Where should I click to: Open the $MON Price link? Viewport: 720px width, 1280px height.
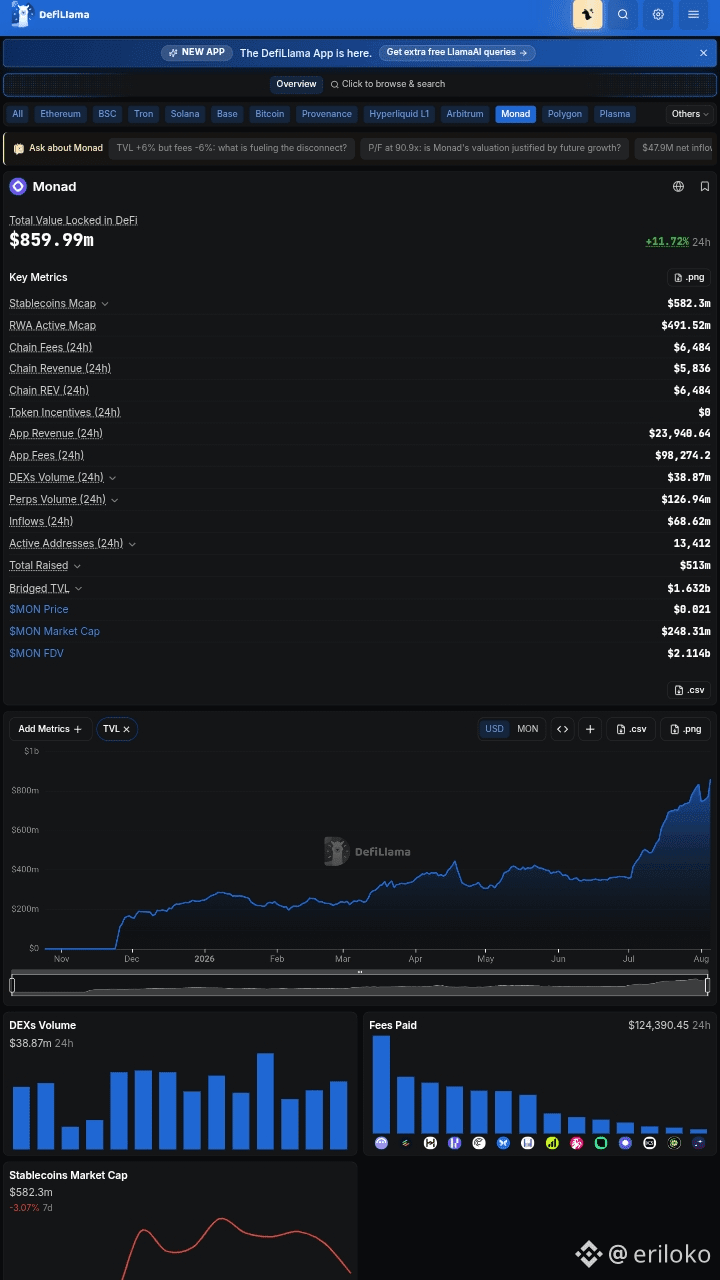click(x=39, y=609)
